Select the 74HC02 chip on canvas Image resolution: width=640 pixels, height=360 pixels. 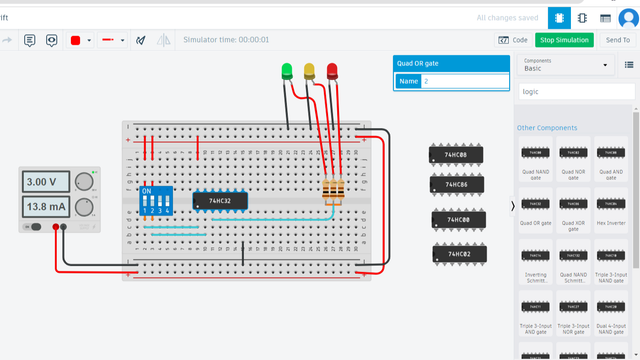(460, 254)
